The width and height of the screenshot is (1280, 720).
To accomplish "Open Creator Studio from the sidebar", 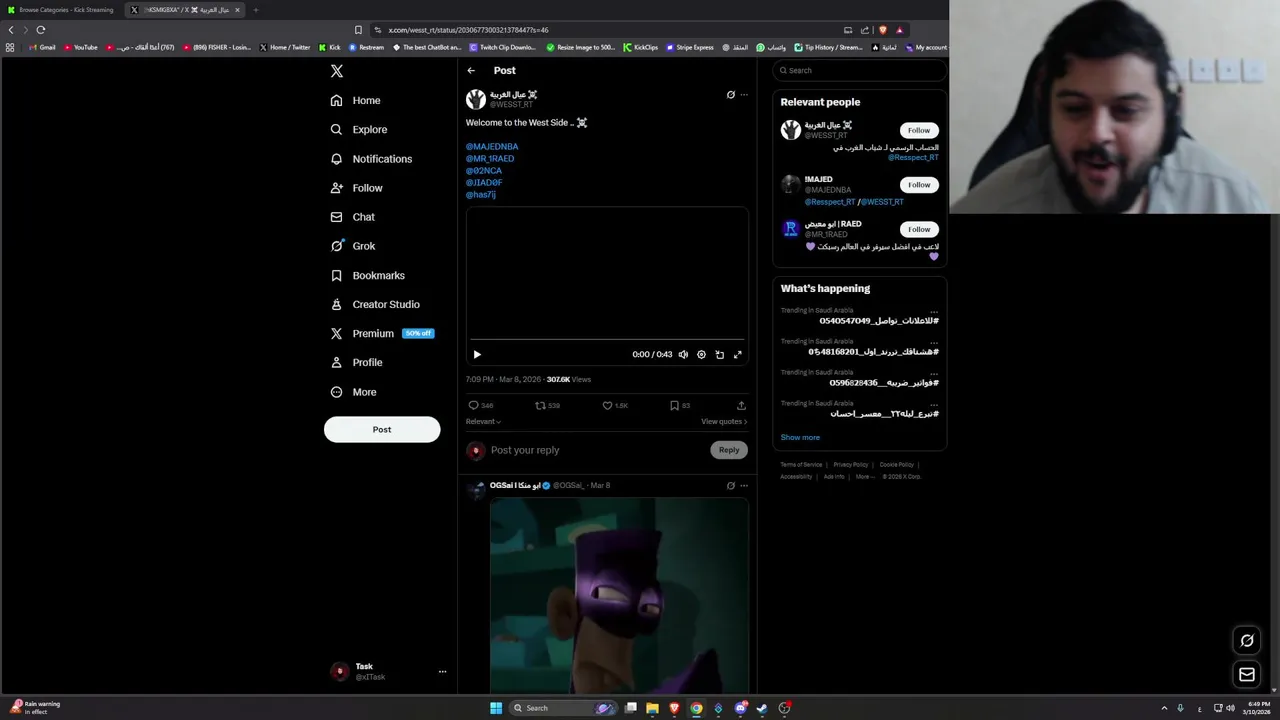I will pyautogui.click(x=375, y=304).
